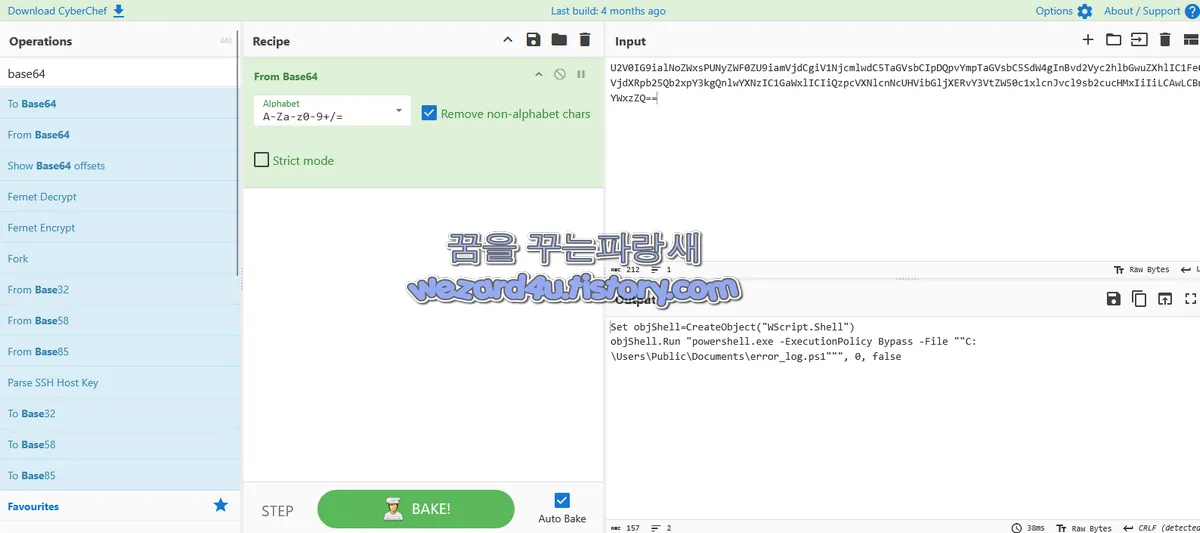The height and width of the screenshot is (533, 1200).
Task: Replace input with output icon
Action: point(1165,298)
